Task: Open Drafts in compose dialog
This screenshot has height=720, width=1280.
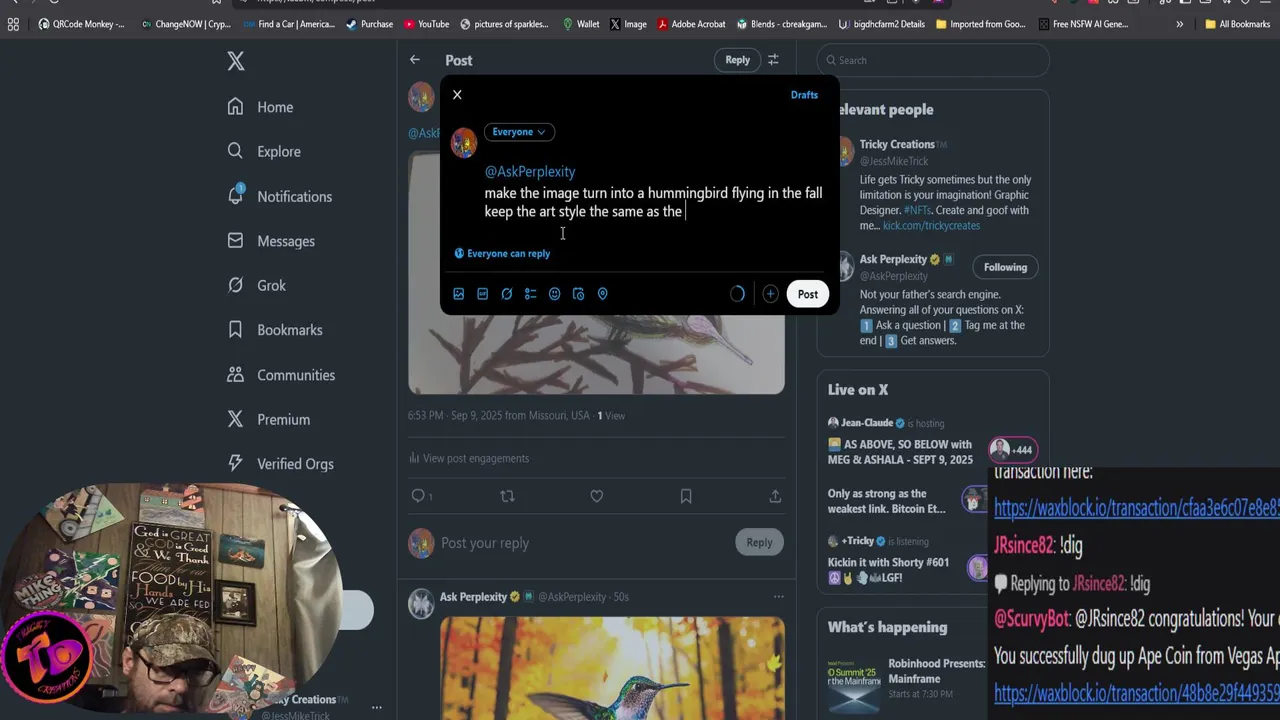Action: [804, 95]
